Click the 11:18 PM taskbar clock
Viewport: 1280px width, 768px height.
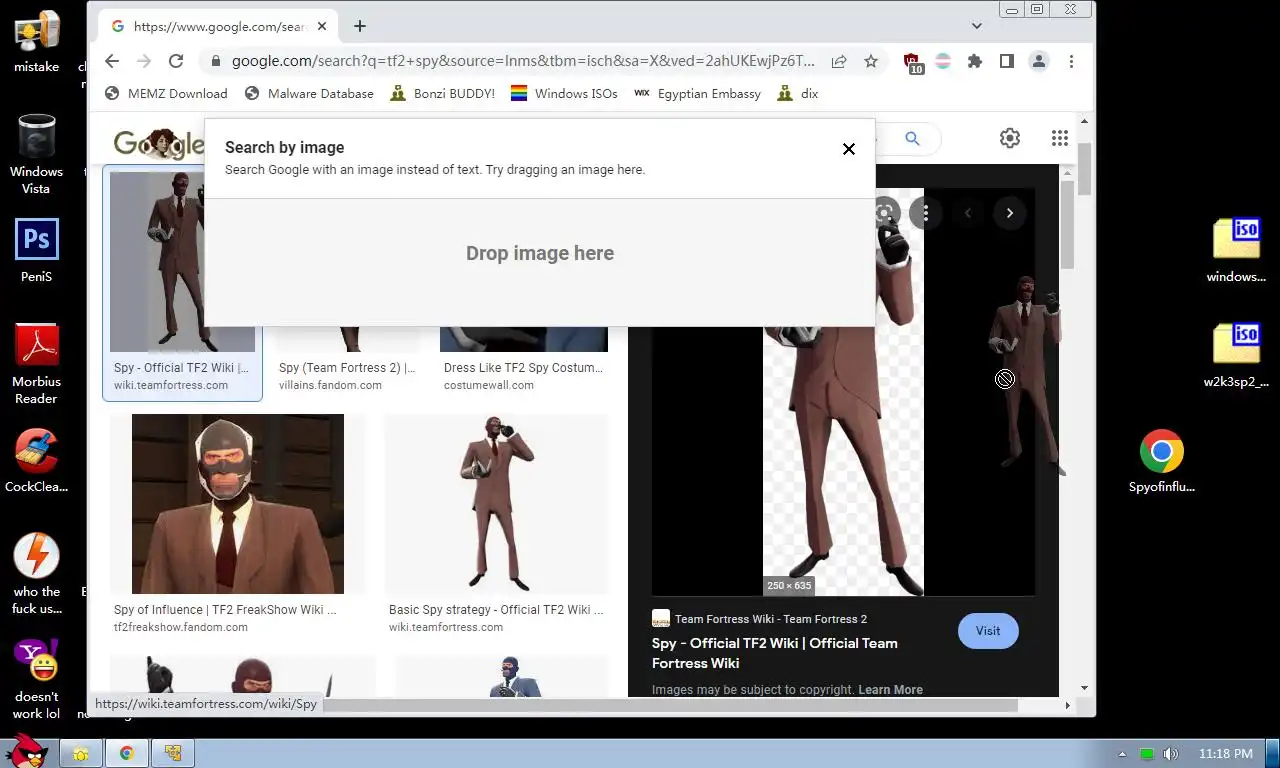pos(1225,754)
